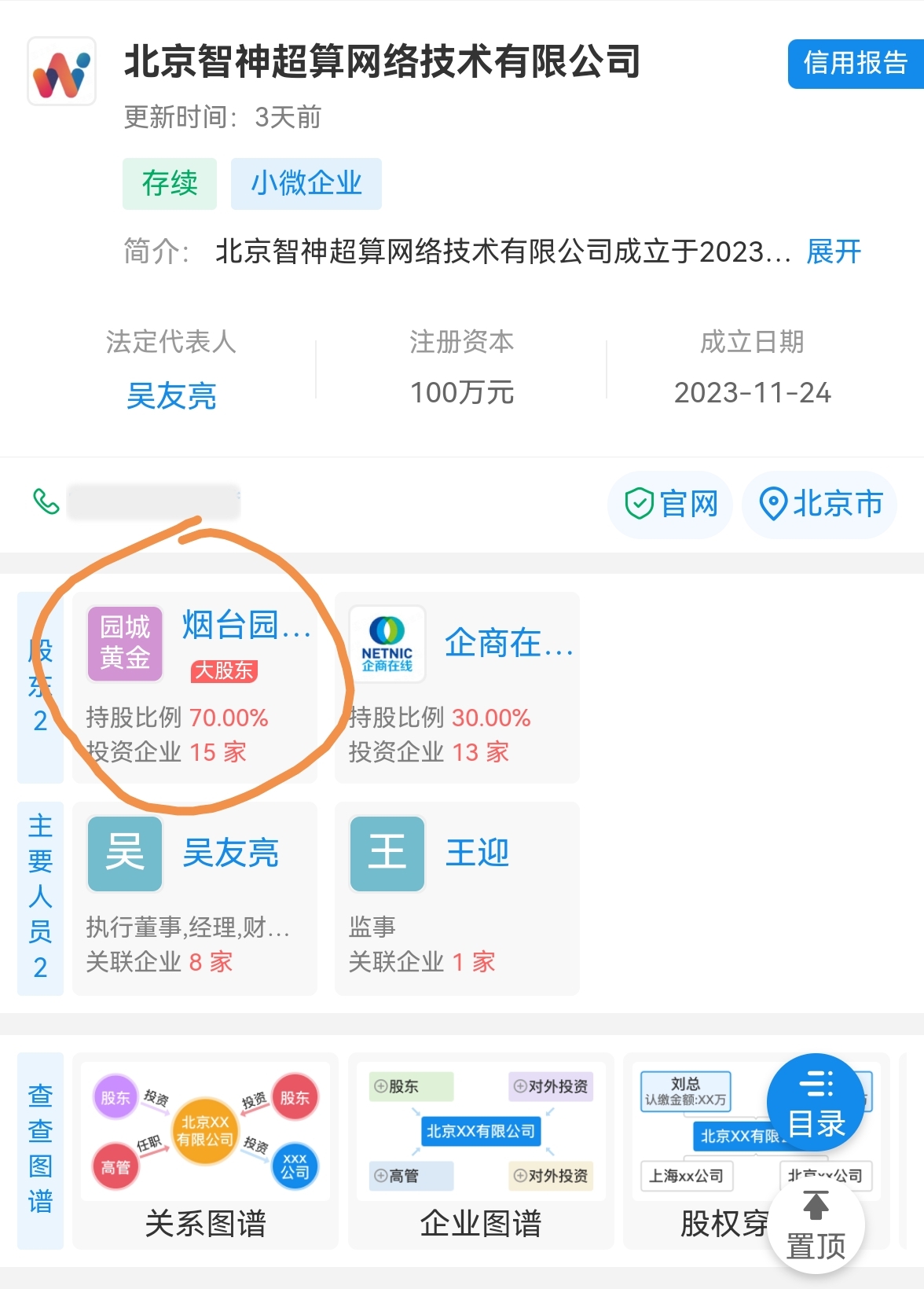Viewport: 924px width, 1300px height.
Task: Open shareholder 企商在... name link
Action: [x=509, y=644]
